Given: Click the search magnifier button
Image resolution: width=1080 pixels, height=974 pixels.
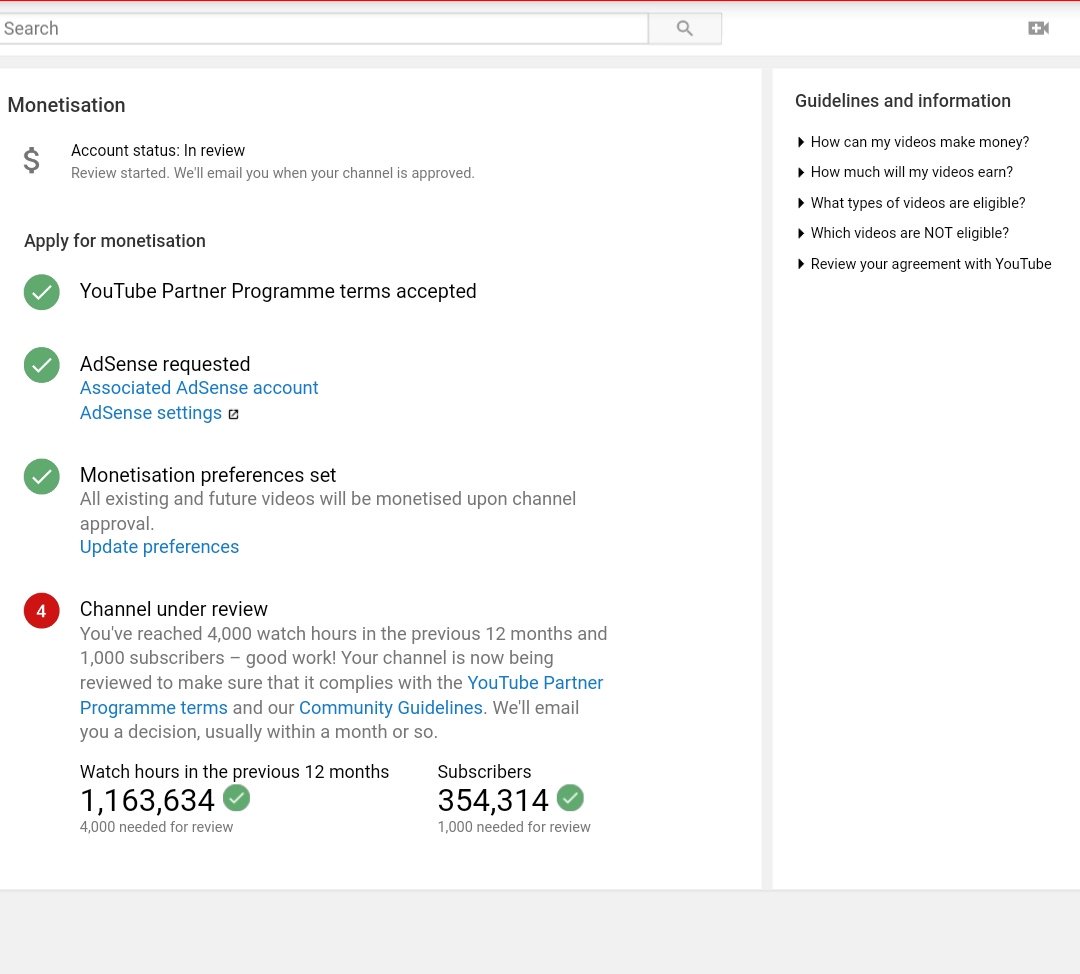Looking at the screenshot, I should point(684,28).
